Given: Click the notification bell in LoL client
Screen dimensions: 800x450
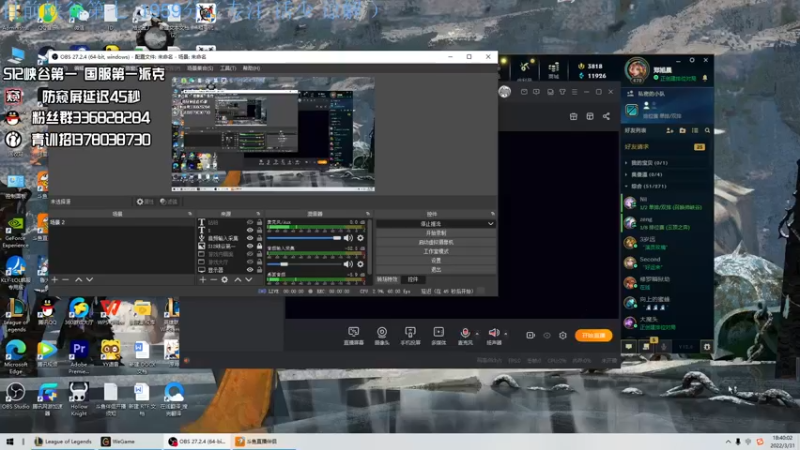Looking at the screenshot, I should click(x=705, y=78).
